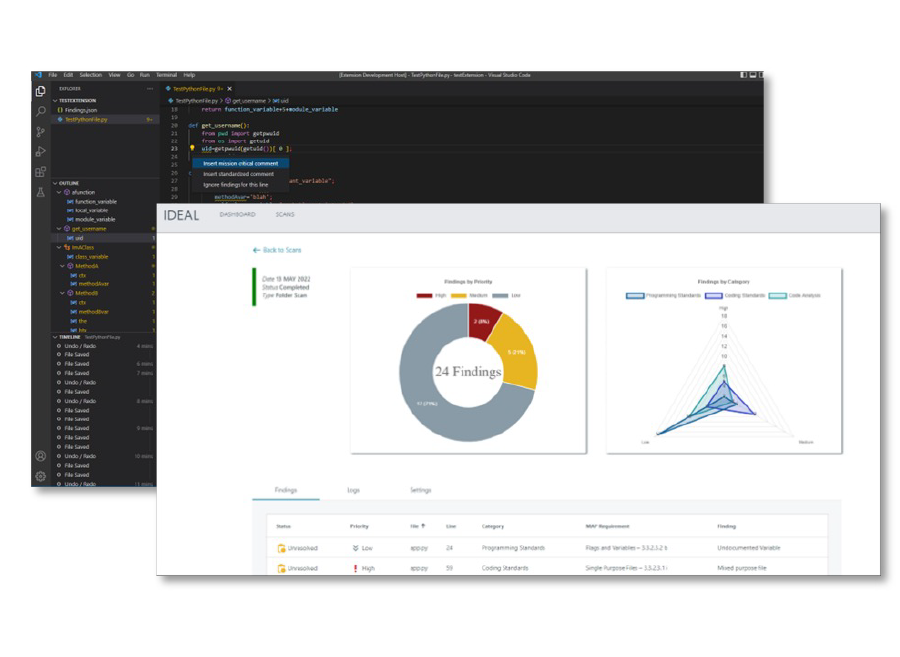Select Insert mission critical comment
The width and height of the screenshot is (900, 657).
point(240,163)
